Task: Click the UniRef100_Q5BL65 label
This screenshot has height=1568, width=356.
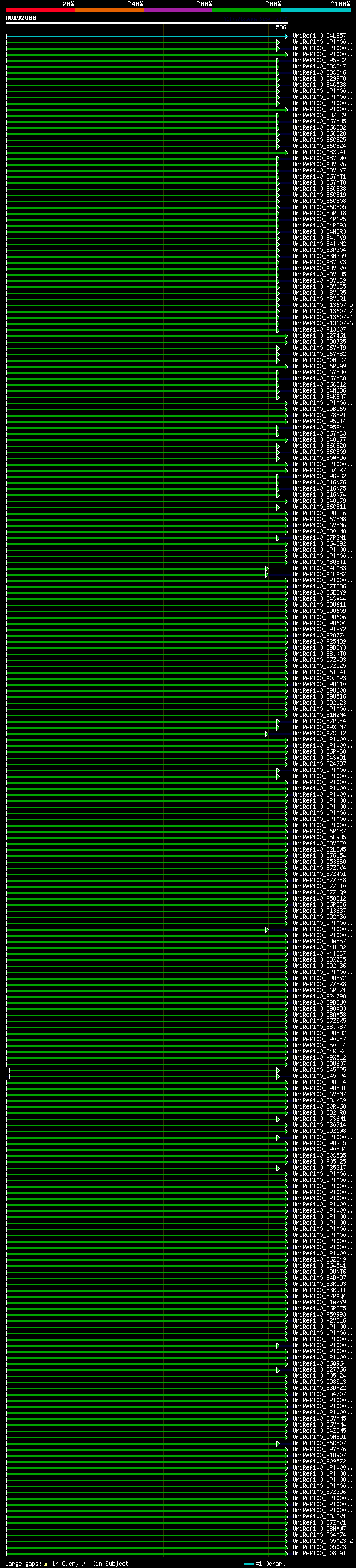Action: pos(319,409)
